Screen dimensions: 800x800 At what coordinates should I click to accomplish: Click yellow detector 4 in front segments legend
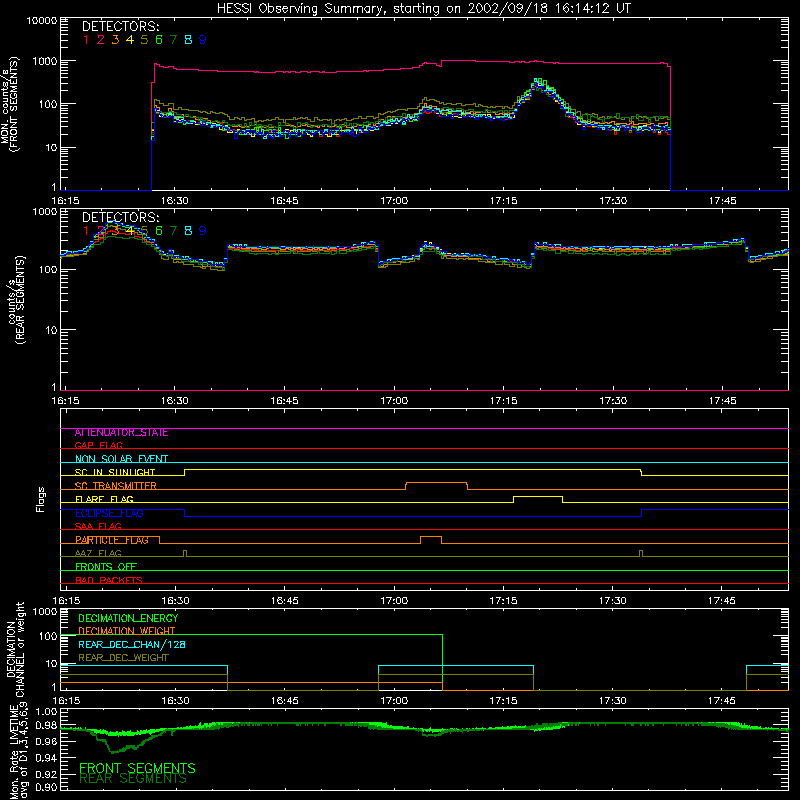pos(130,40)
